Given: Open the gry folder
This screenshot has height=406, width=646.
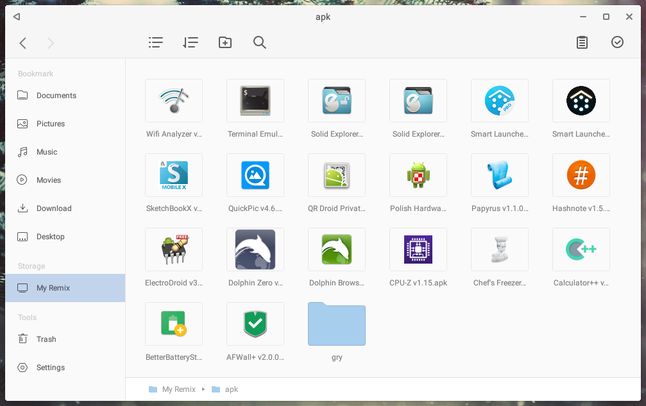Looking at the screenshot, I should [337, 324].
